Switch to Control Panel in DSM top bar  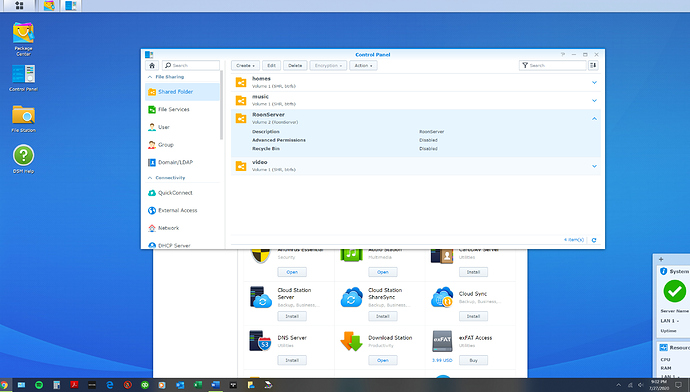coord(70,5)
